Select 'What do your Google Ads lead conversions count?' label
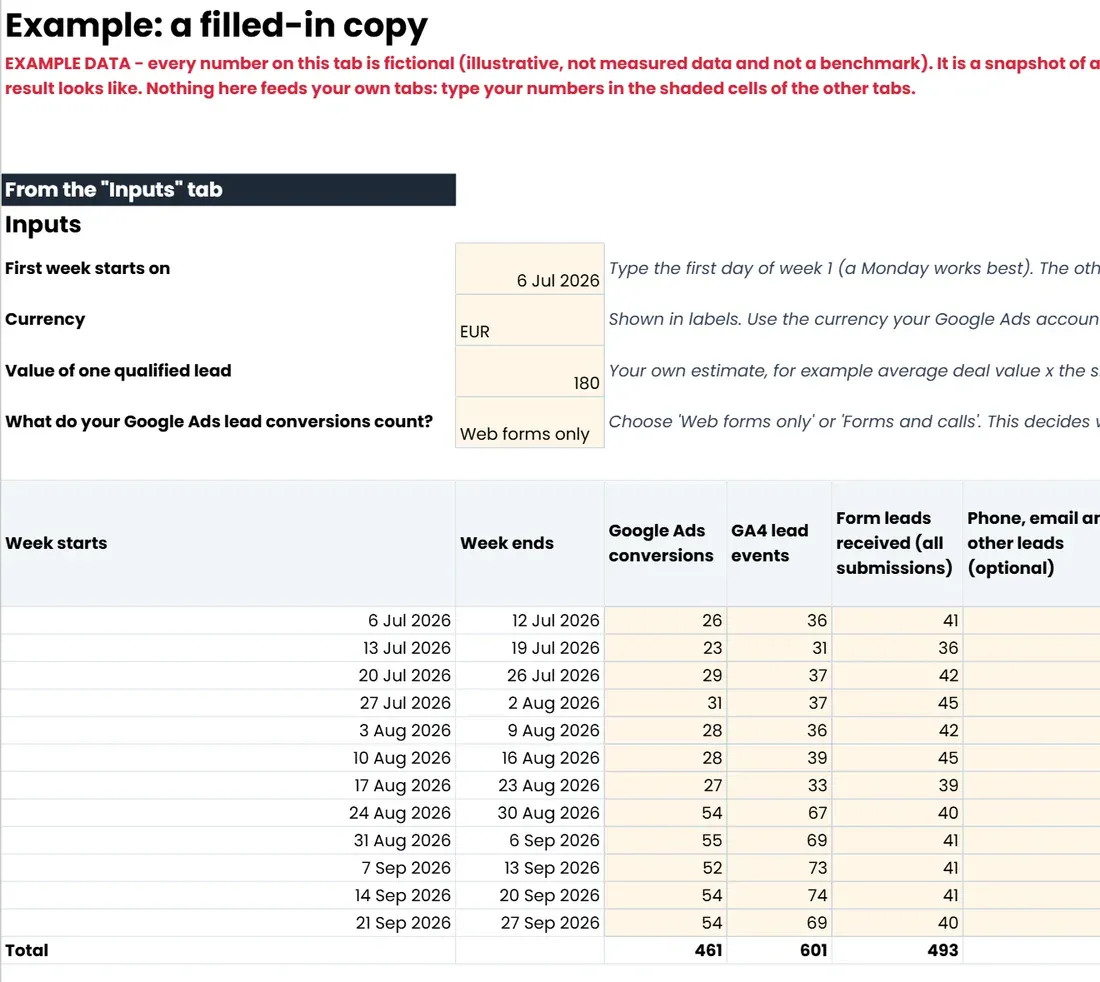Screen dimensions: 1100x982 pos(219,422)
